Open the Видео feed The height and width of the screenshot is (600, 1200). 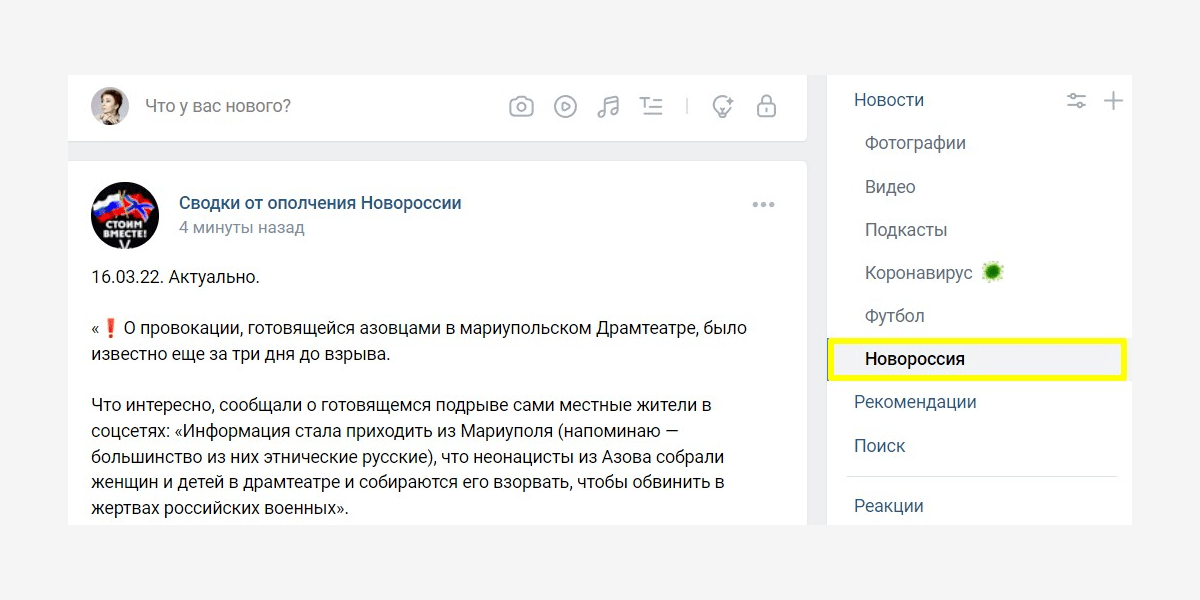tap(890, 187)
